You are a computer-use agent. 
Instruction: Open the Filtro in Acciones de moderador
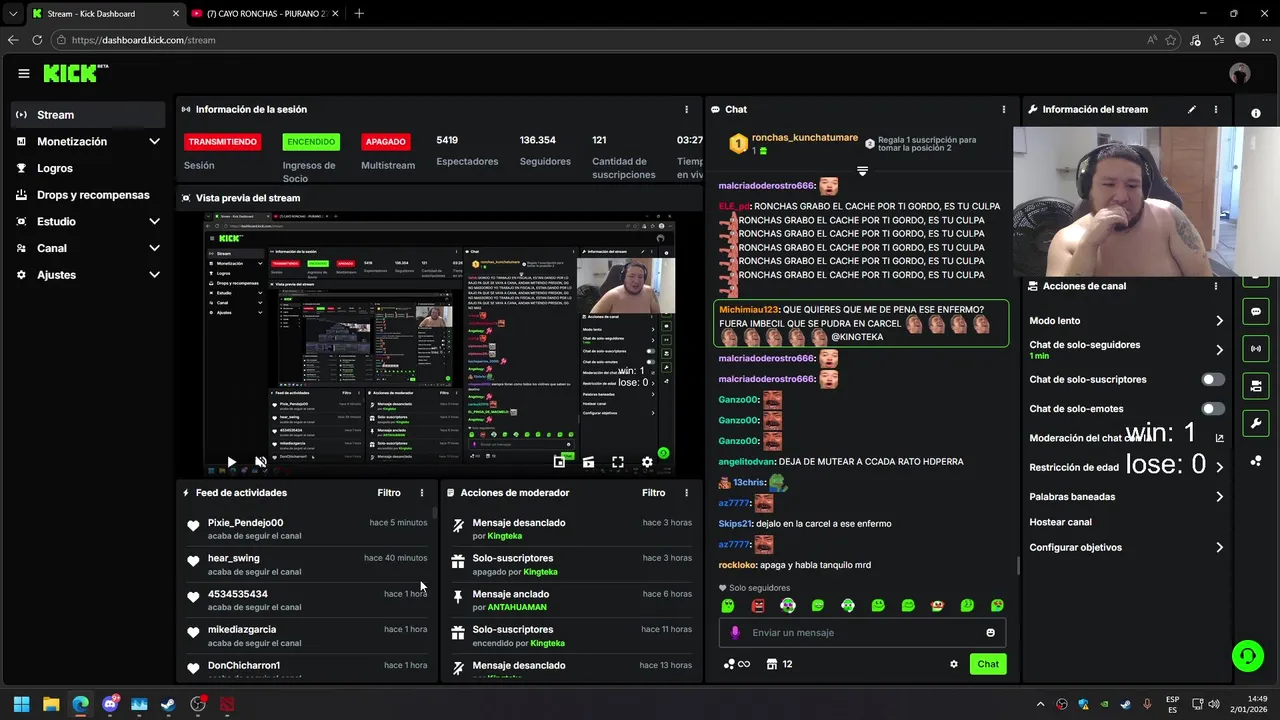click(653, 493)
